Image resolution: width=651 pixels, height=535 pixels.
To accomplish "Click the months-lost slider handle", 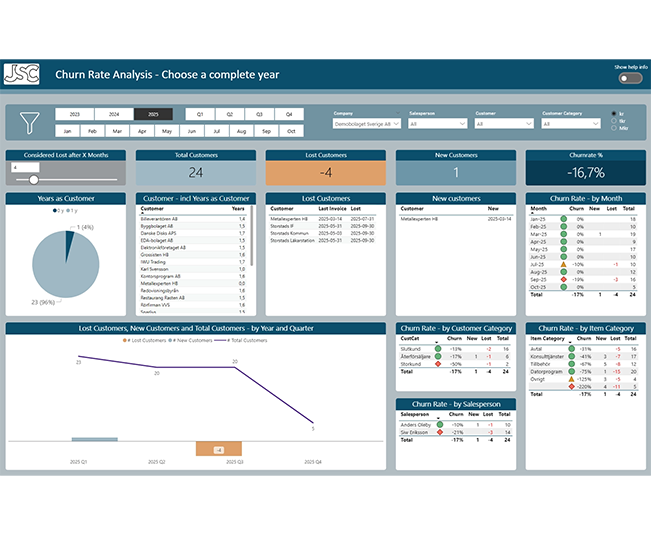I will point(34,179).
